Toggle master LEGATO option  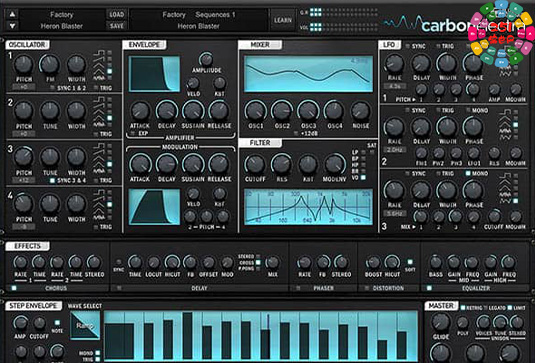click(x=486, y=308)
